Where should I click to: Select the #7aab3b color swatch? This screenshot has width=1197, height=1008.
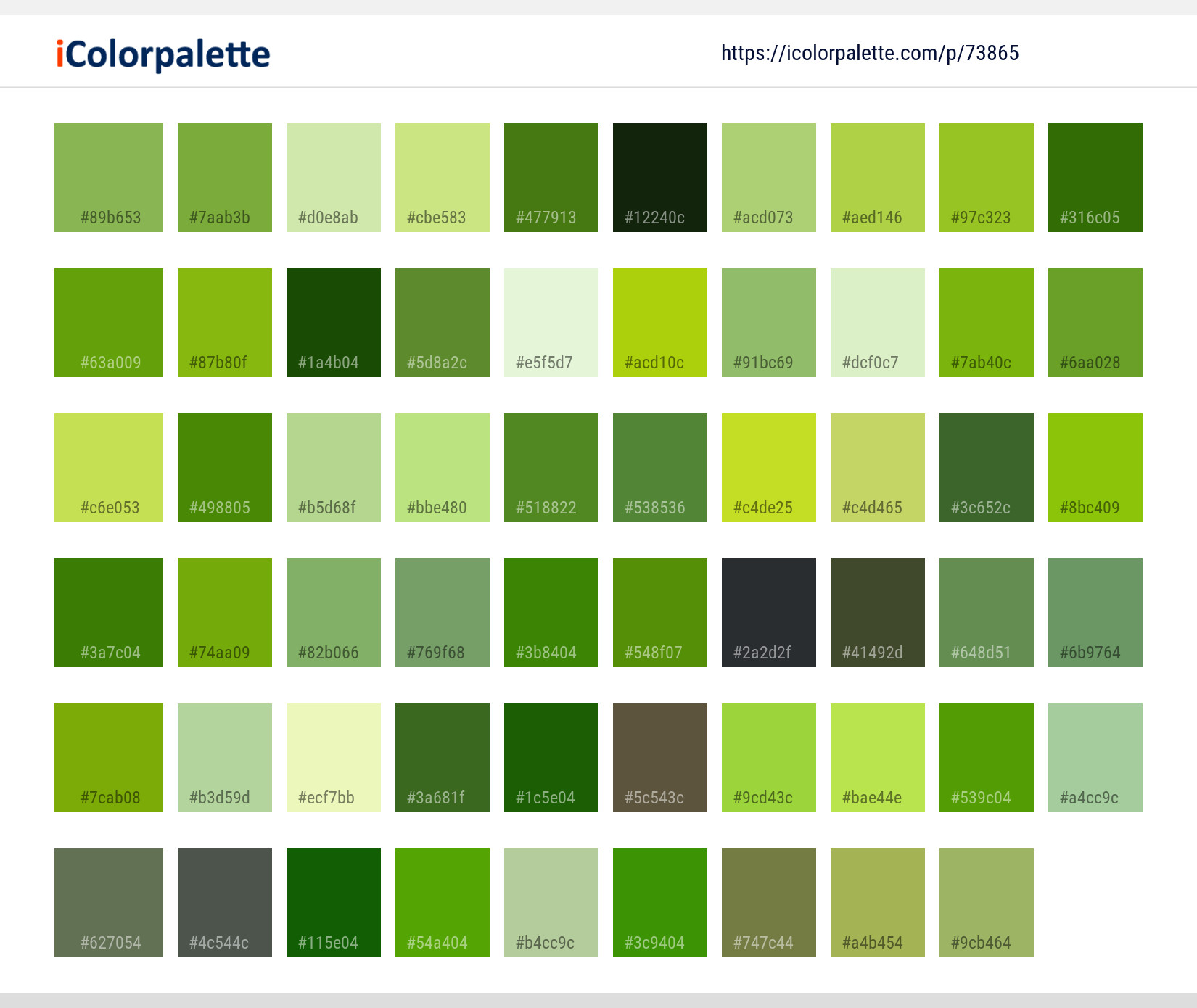click(225, 178)
